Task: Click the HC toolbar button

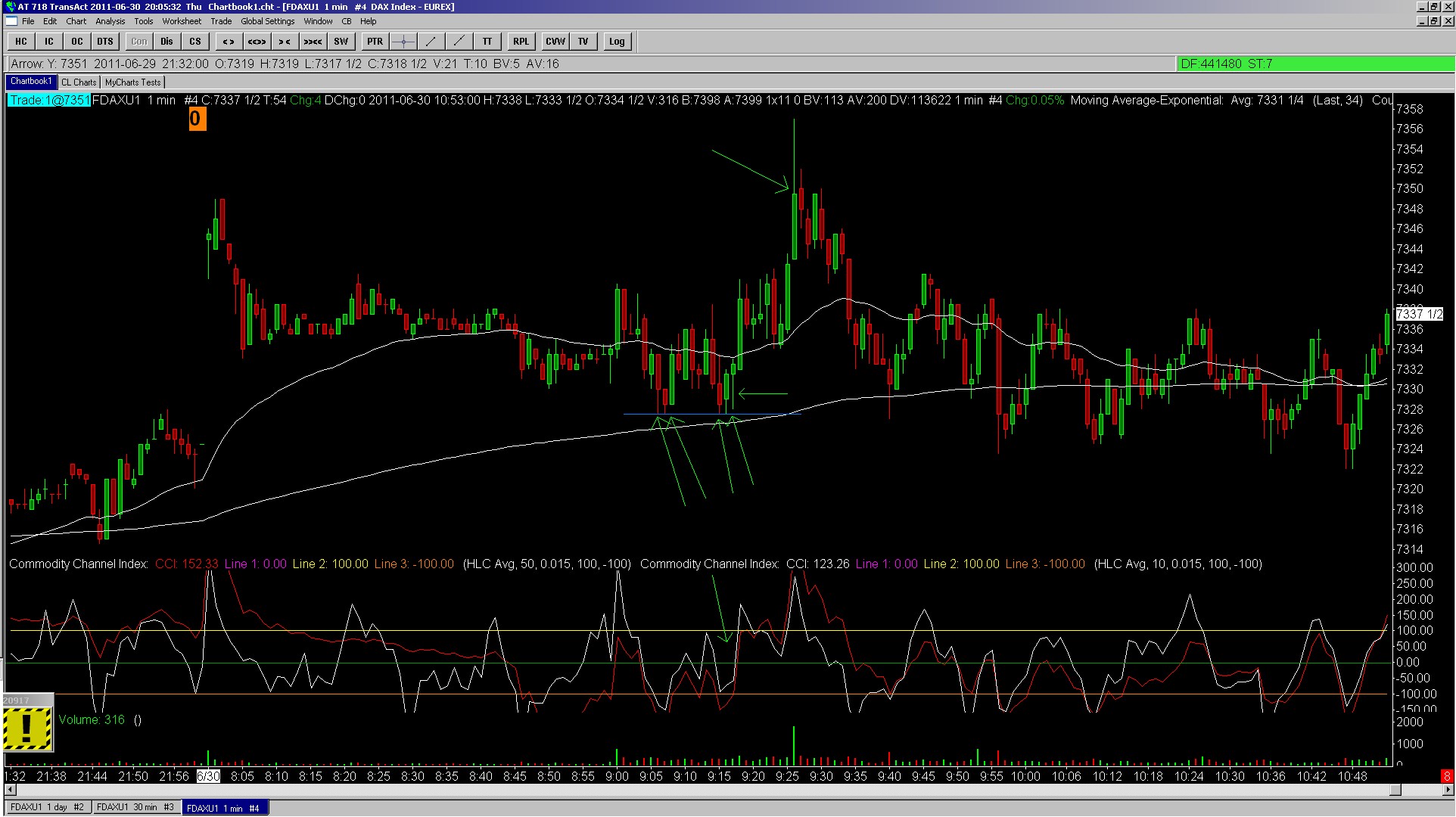Action: click(21, 42)
